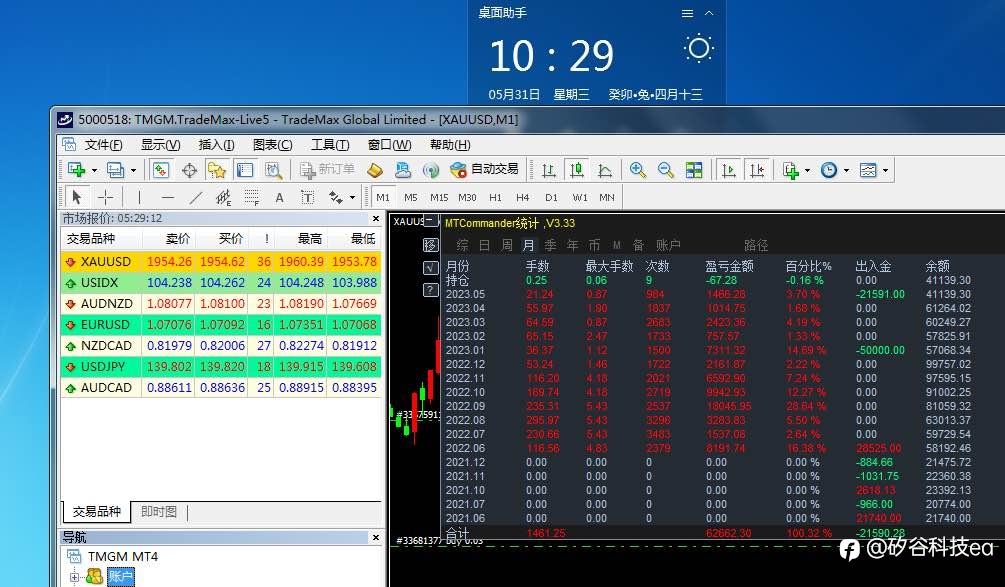Zoom out on the chart
The width and height of the screenshot is (1005, 587).
666,170
